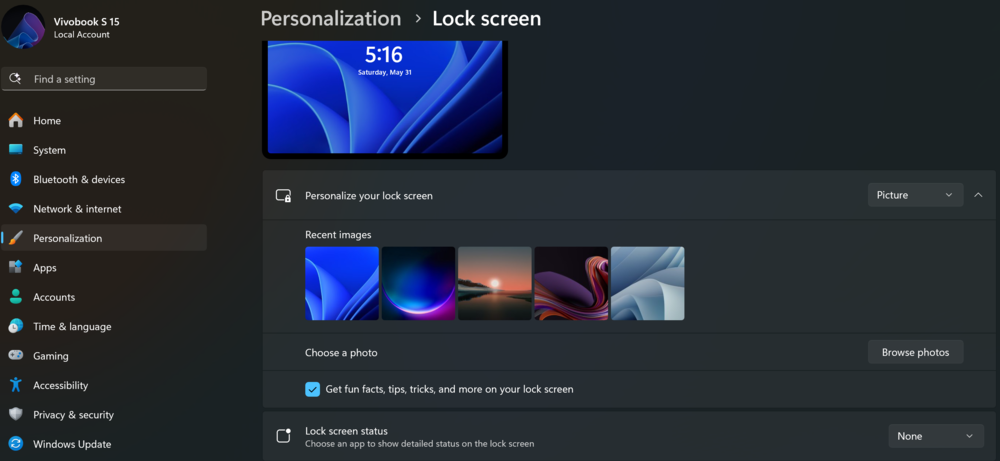1000x461 pixels.
Task: Click the lock screen icon beside Personalize
Action: (x=283, y=196)
